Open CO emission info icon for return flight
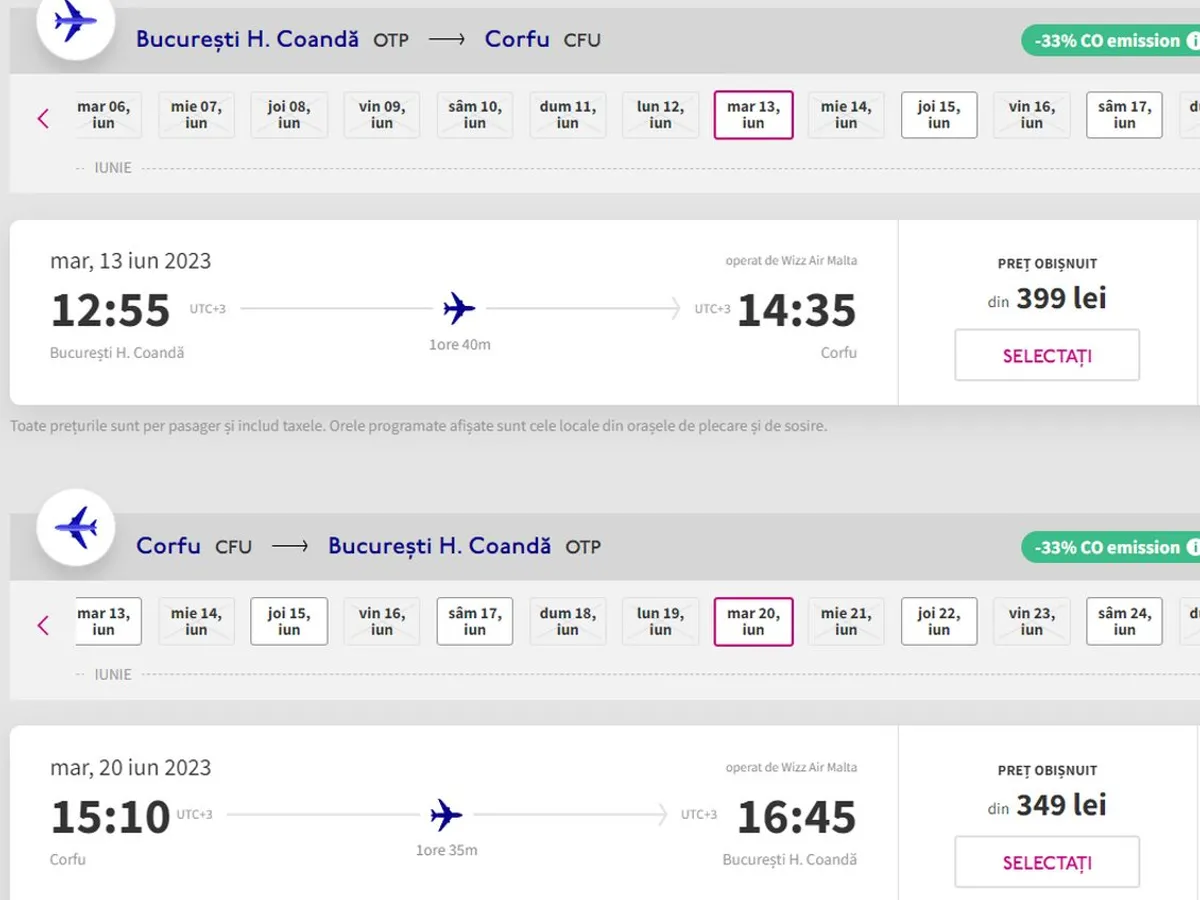This screenshot has width=1200, height=900. click(x=1192, y=548)
